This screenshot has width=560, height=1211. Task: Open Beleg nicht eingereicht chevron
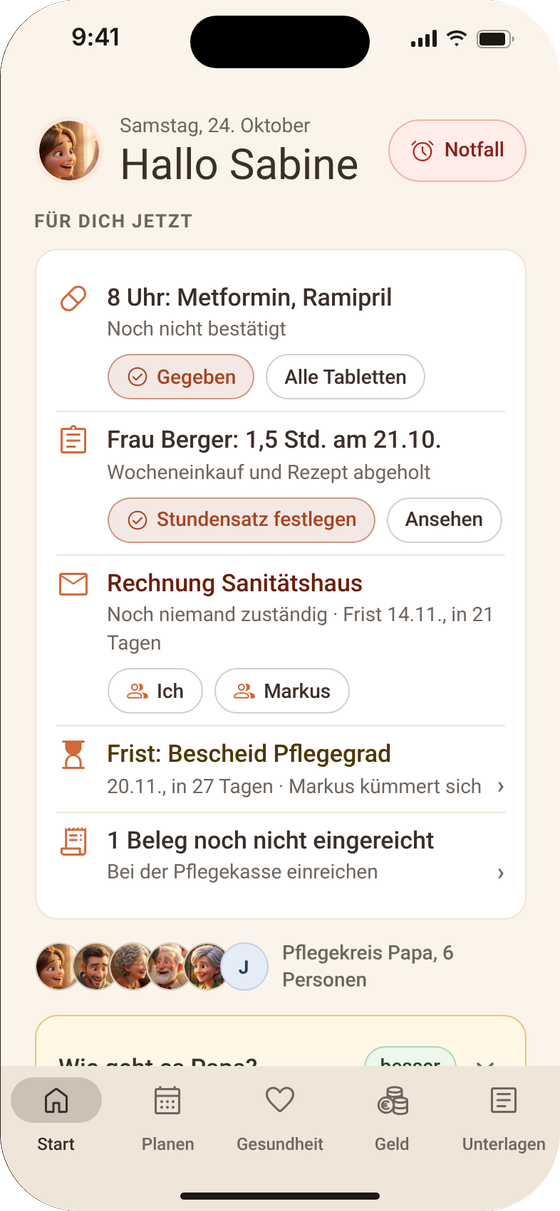501,874
